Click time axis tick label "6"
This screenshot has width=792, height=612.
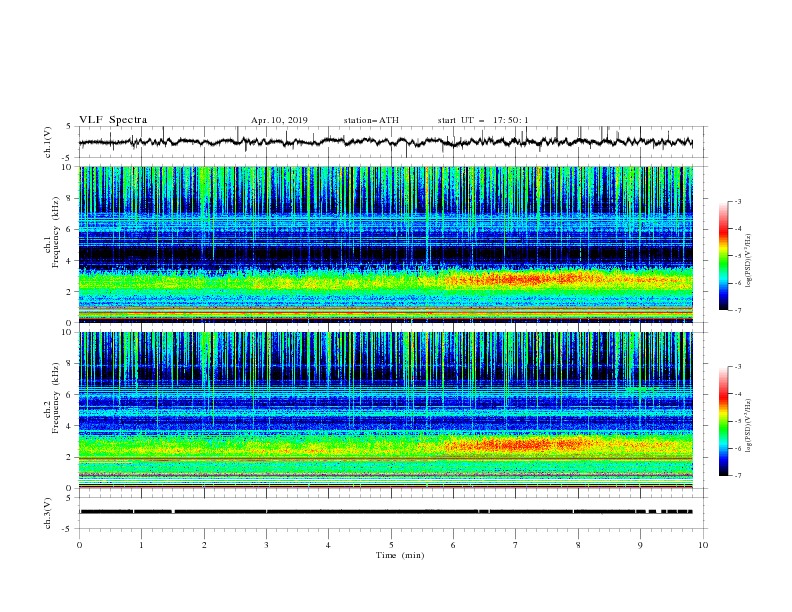tap(453, 545)
